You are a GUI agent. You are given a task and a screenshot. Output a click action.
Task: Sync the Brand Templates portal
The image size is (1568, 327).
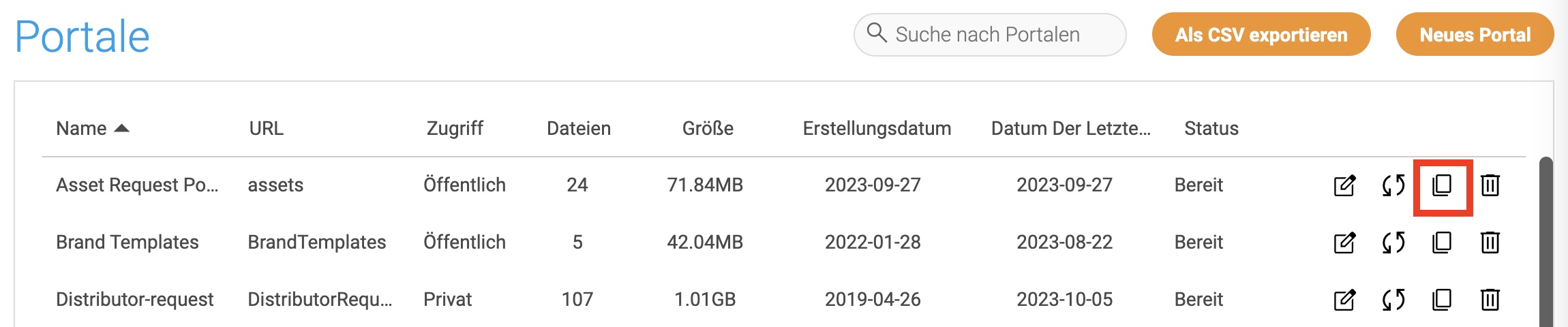tap(1393, 243)
